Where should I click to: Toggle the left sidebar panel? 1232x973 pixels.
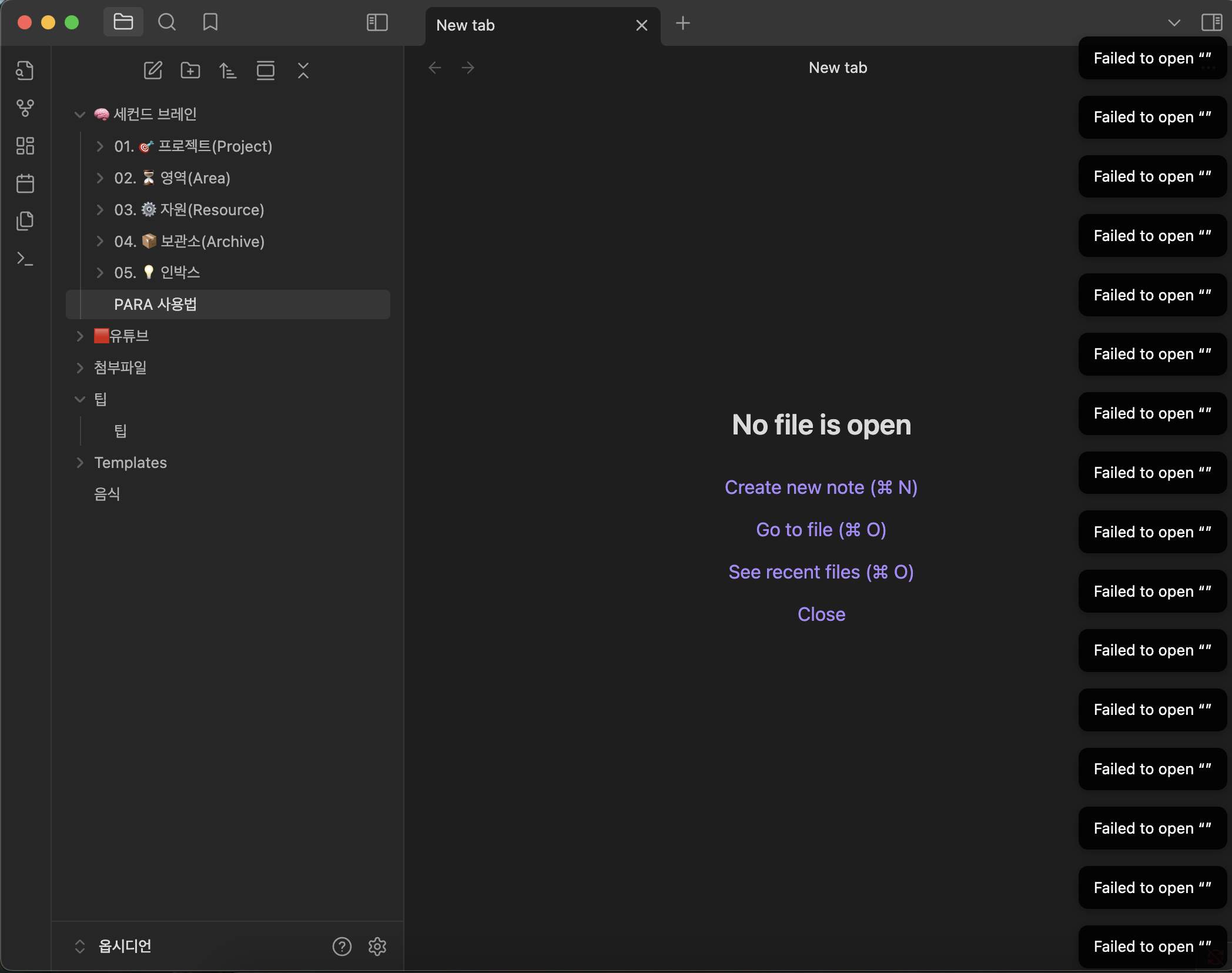coord(377,23)
